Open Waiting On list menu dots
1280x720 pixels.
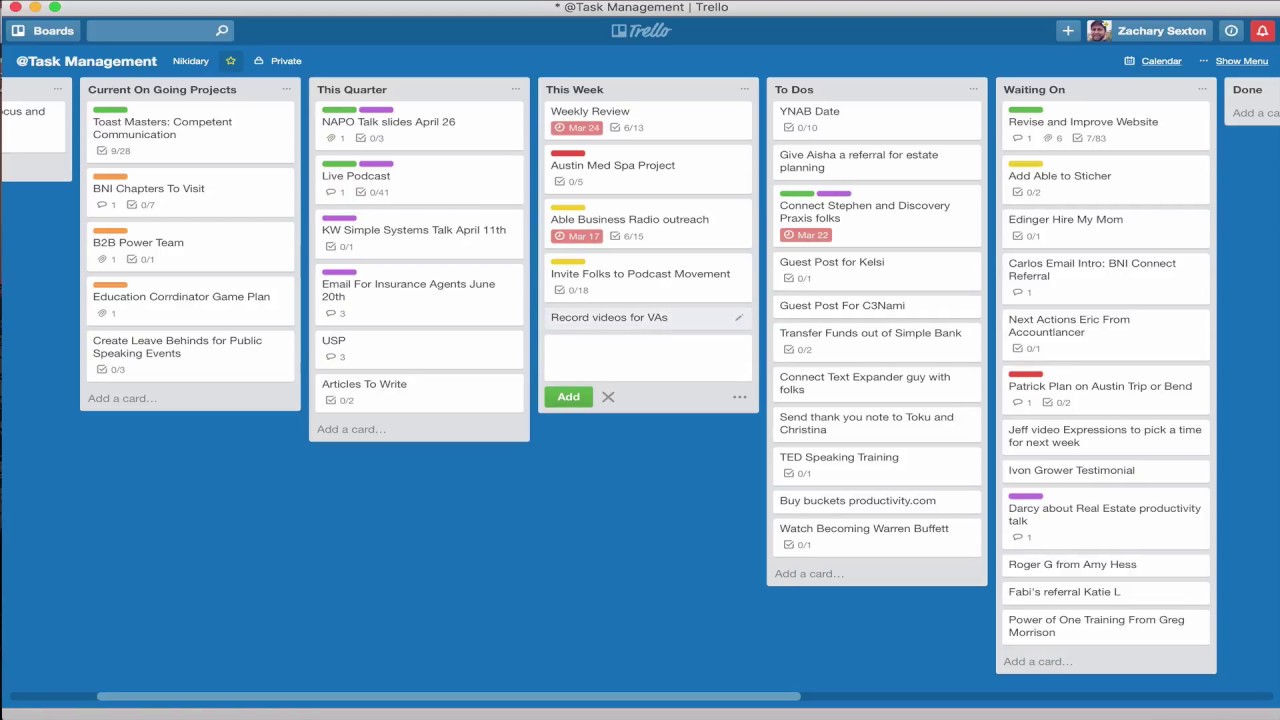coord(1202,89)
